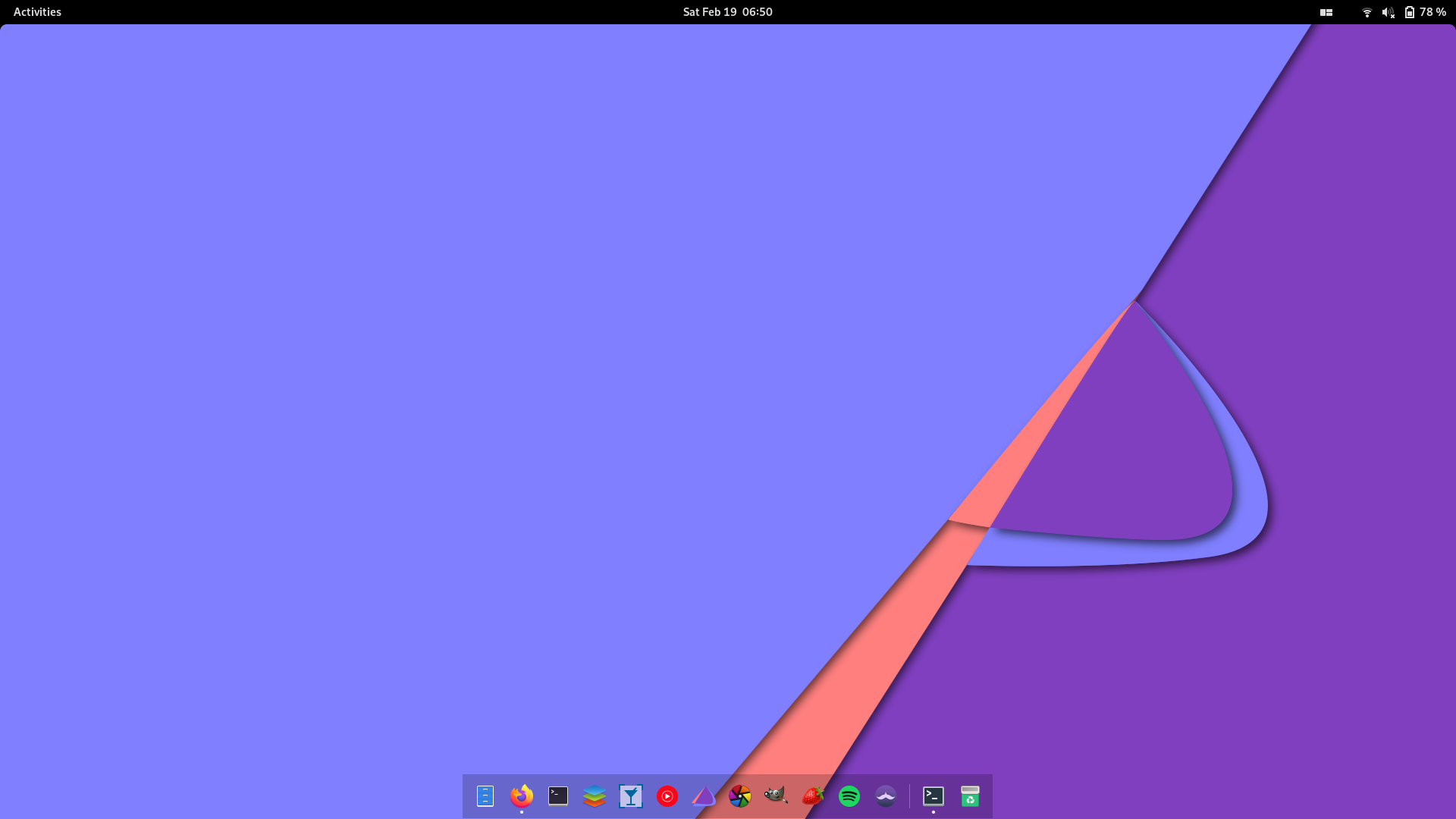The height and width of the screenshot is (819, 1456).
Task: Unmute audio via the speaker status icon
Action: click(x=1389, y=11)
